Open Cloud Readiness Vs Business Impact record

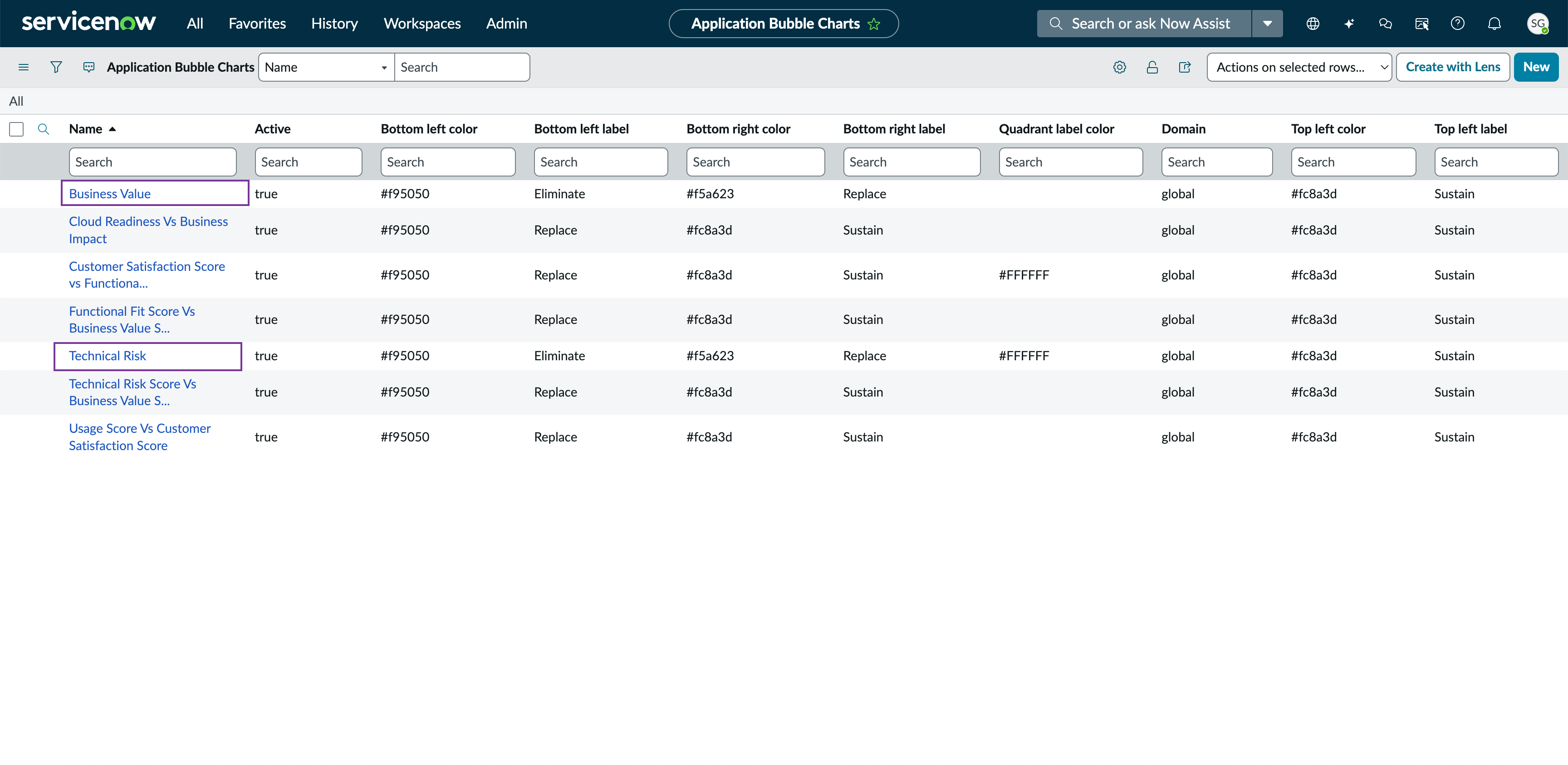[x=148, y=230]
